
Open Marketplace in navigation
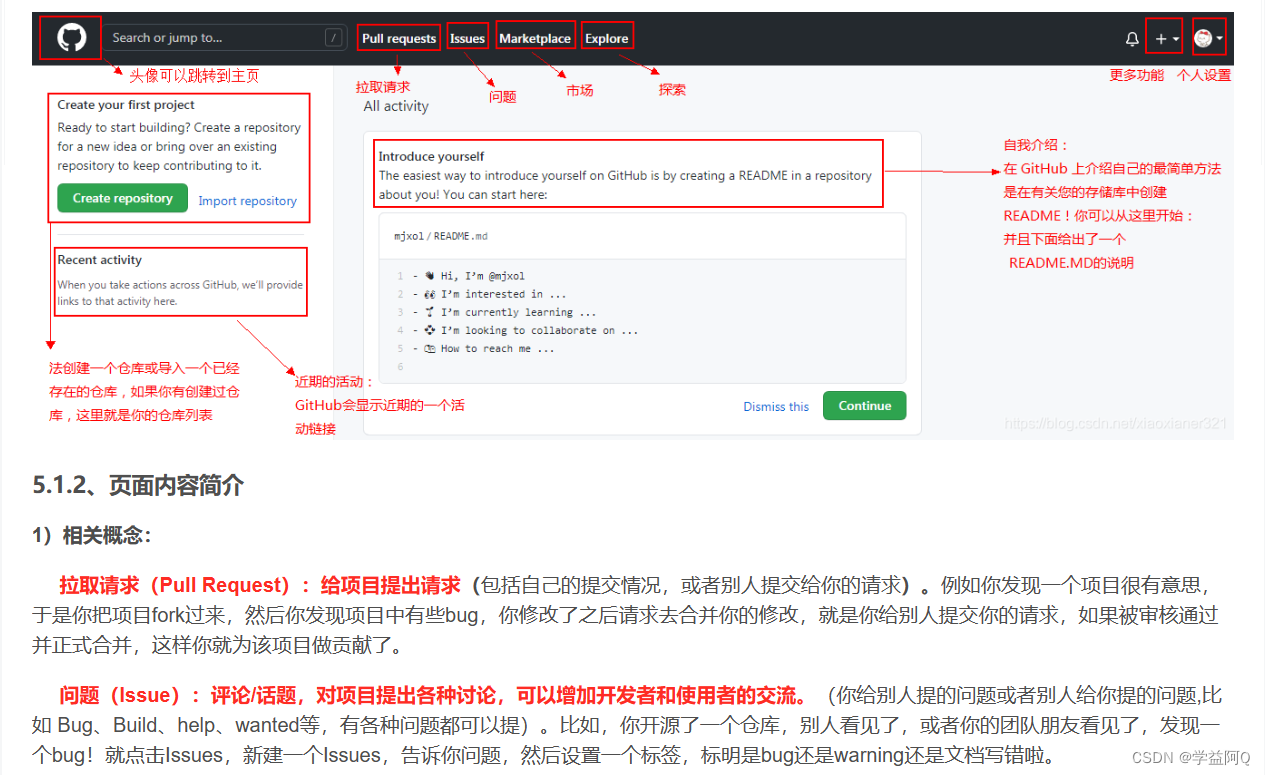[x=535, y=39]
